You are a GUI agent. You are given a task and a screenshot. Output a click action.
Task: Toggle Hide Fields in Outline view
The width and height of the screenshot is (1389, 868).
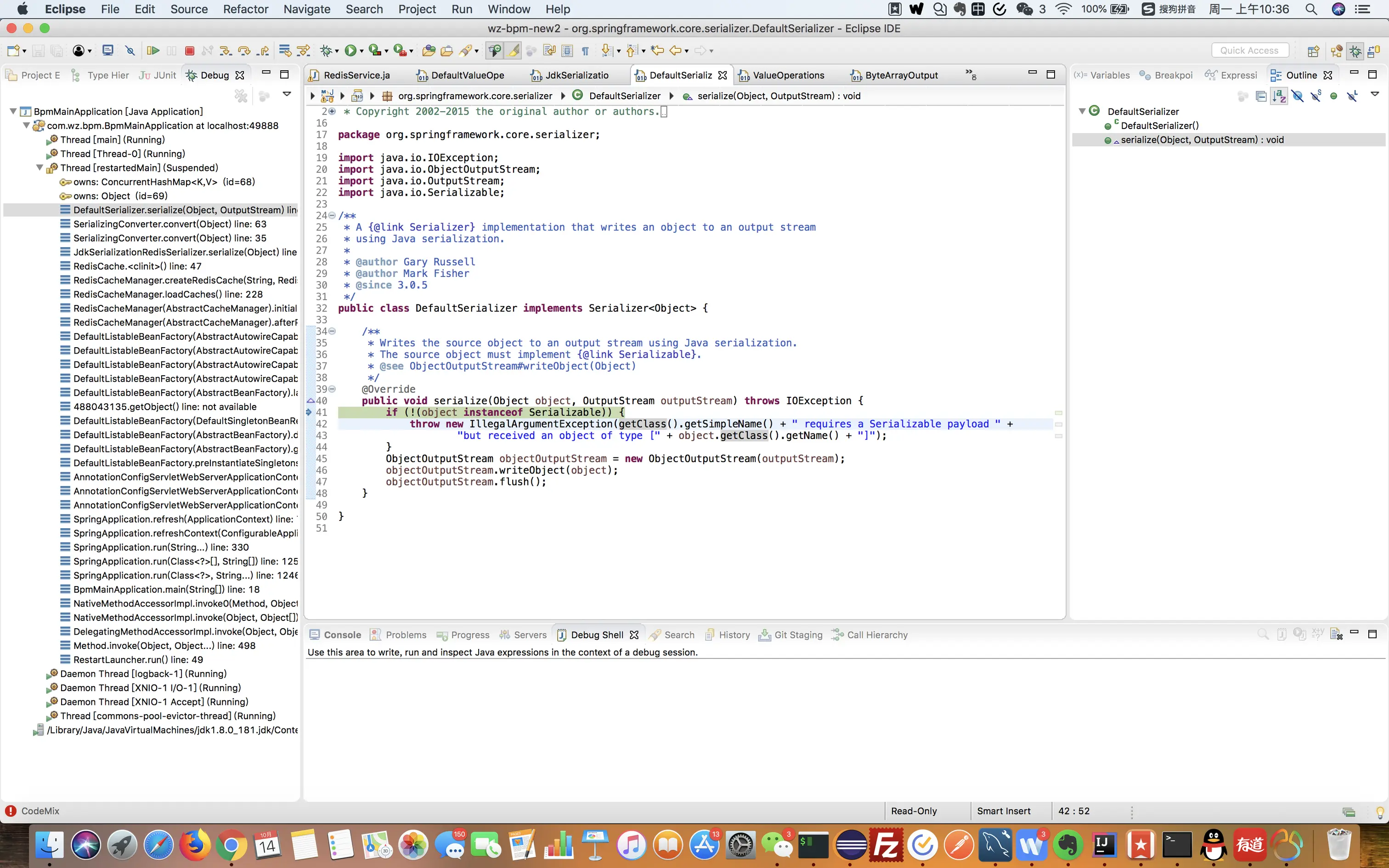[x=1298, y=96]
